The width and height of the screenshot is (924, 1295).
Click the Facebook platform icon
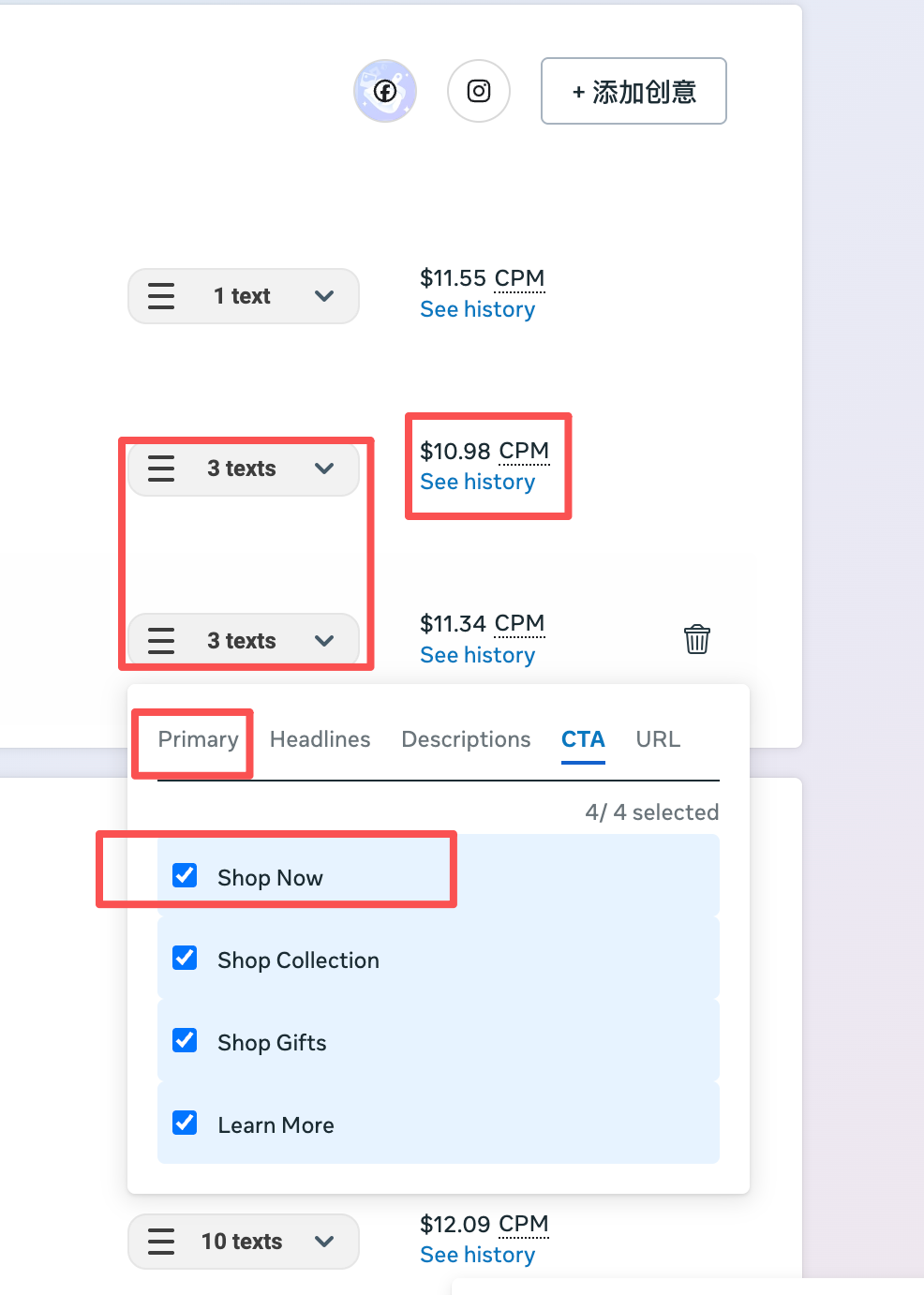pyautogui.click(x=385, y=91)
